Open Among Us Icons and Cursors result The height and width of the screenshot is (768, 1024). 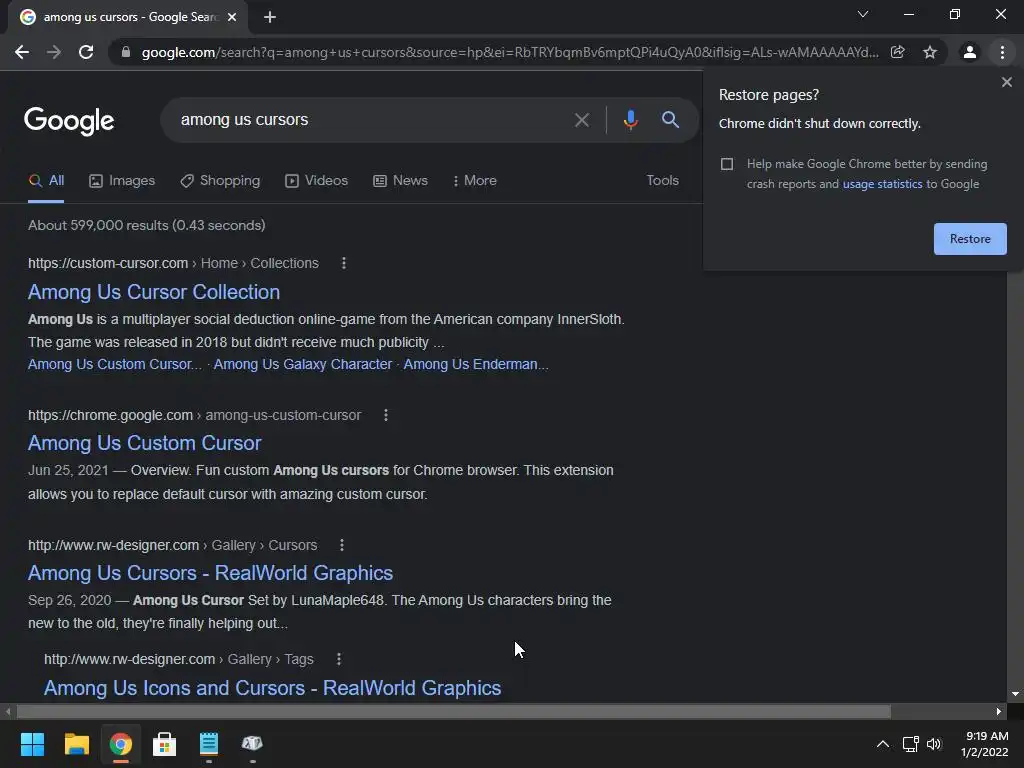(272, 688)
